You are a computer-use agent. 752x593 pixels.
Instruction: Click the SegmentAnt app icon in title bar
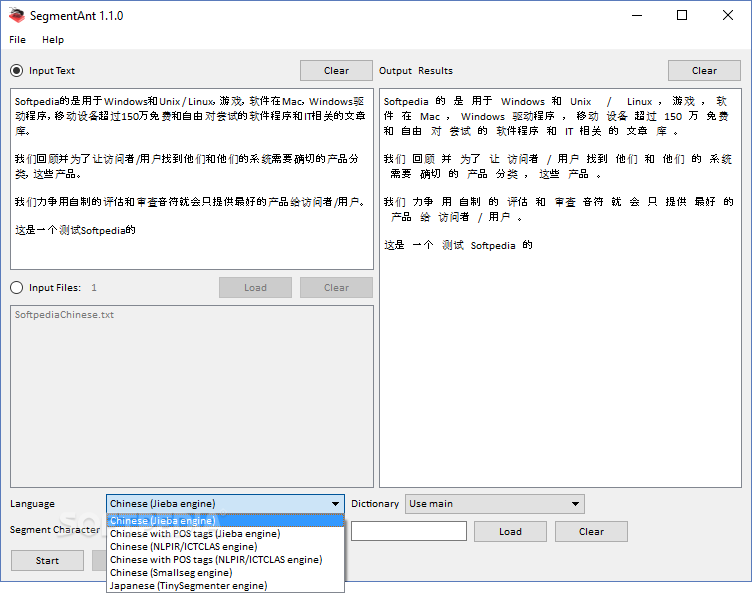16,15
